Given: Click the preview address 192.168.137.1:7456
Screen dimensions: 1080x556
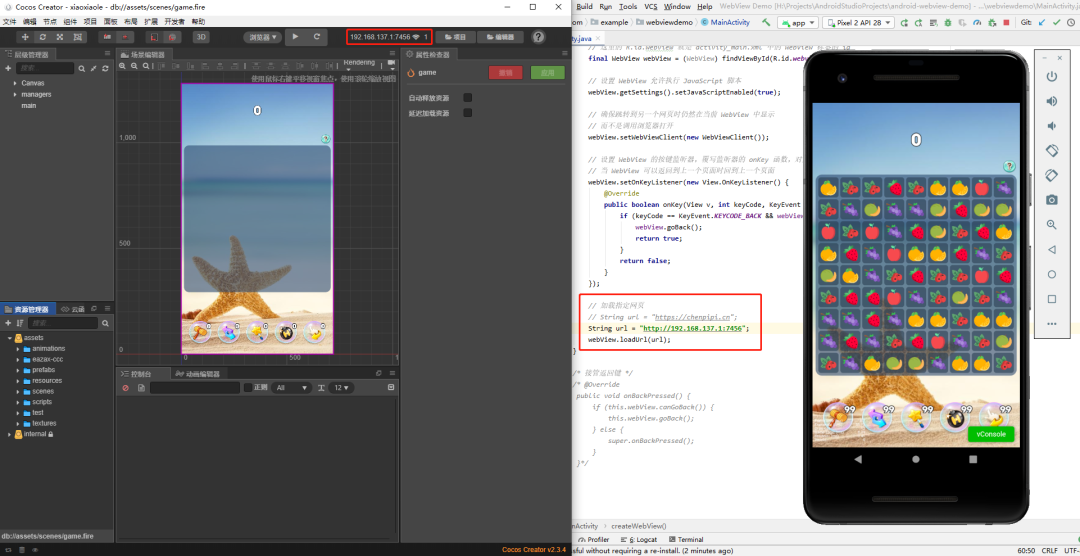Looking at the screenshot, I should click(380, 37).
